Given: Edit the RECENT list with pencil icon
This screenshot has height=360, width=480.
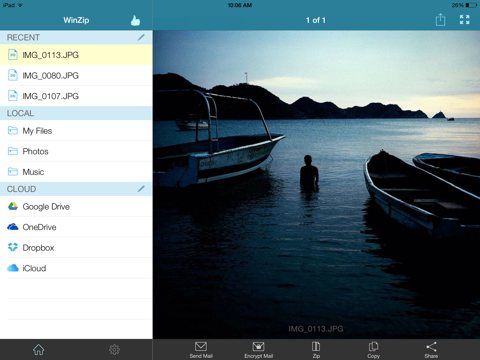Looking at the screenshot, I should [x=141, y=37].
